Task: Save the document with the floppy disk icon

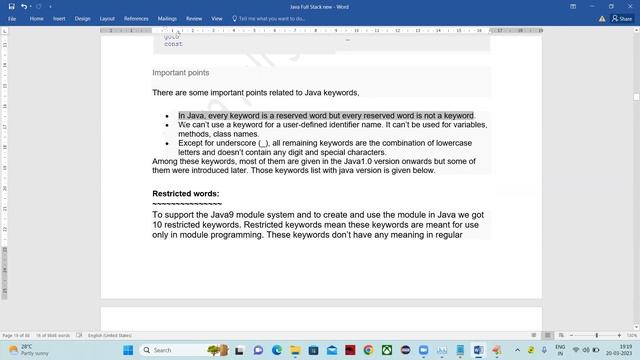Action: (11, 7)
